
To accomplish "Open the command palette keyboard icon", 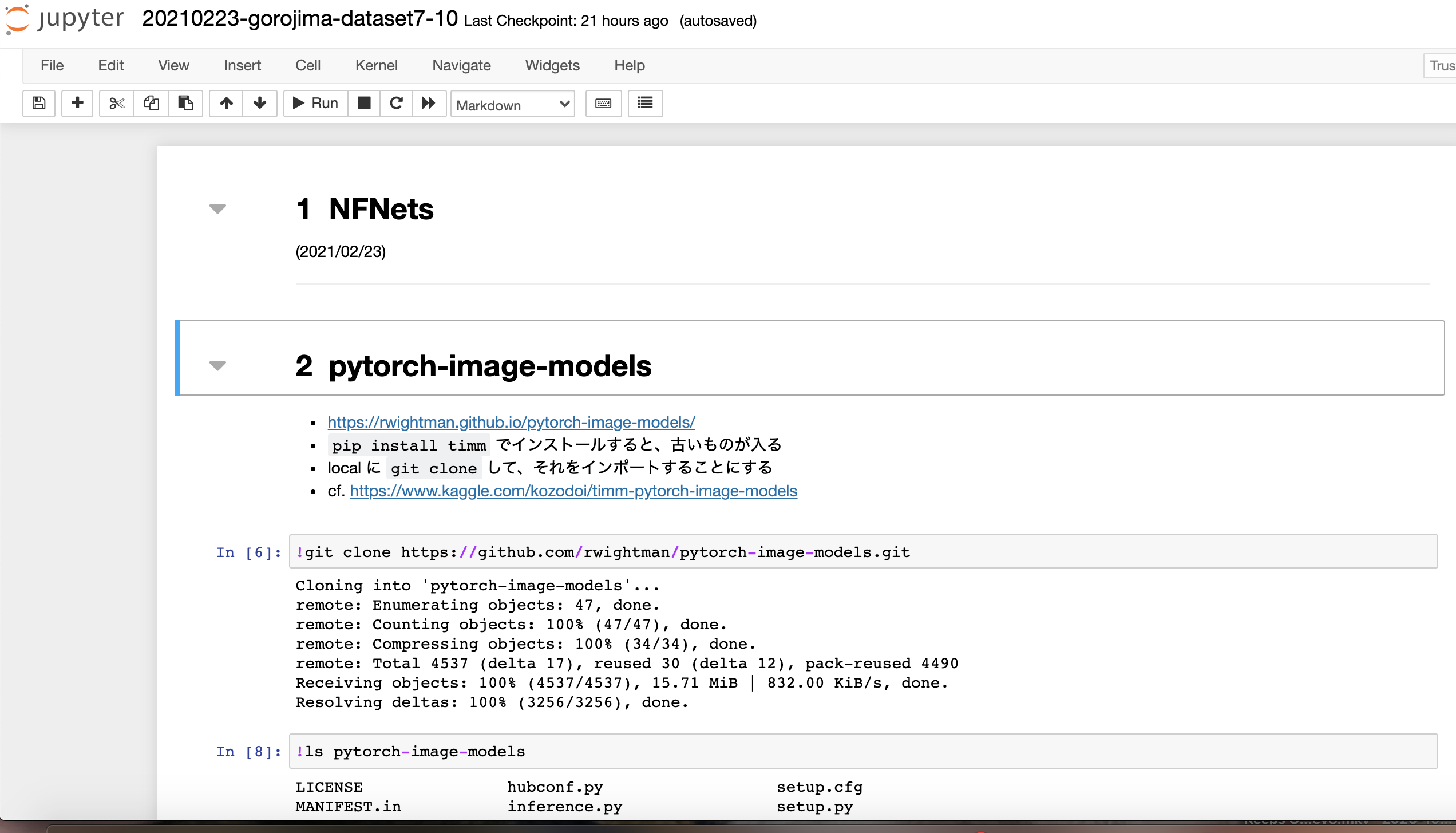I will [603, 103].
